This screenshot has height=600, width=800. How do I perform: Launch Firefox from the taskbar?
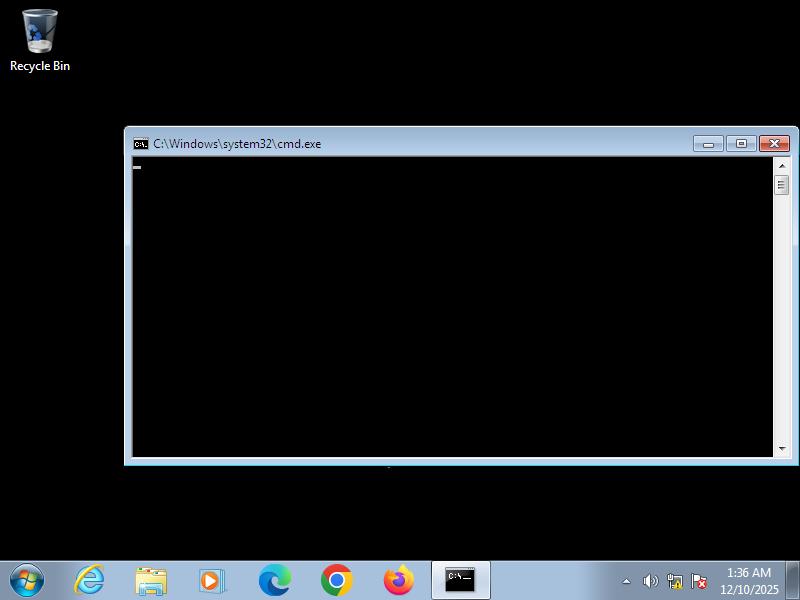click(399, 580)
